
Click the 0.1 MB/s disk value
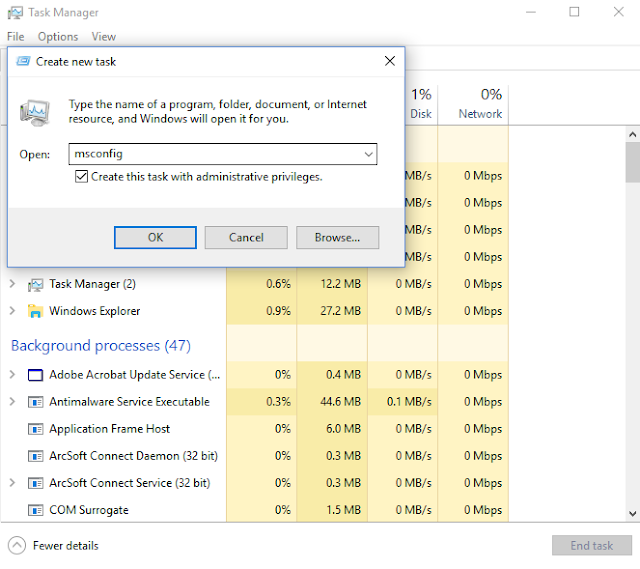(409, 402)
